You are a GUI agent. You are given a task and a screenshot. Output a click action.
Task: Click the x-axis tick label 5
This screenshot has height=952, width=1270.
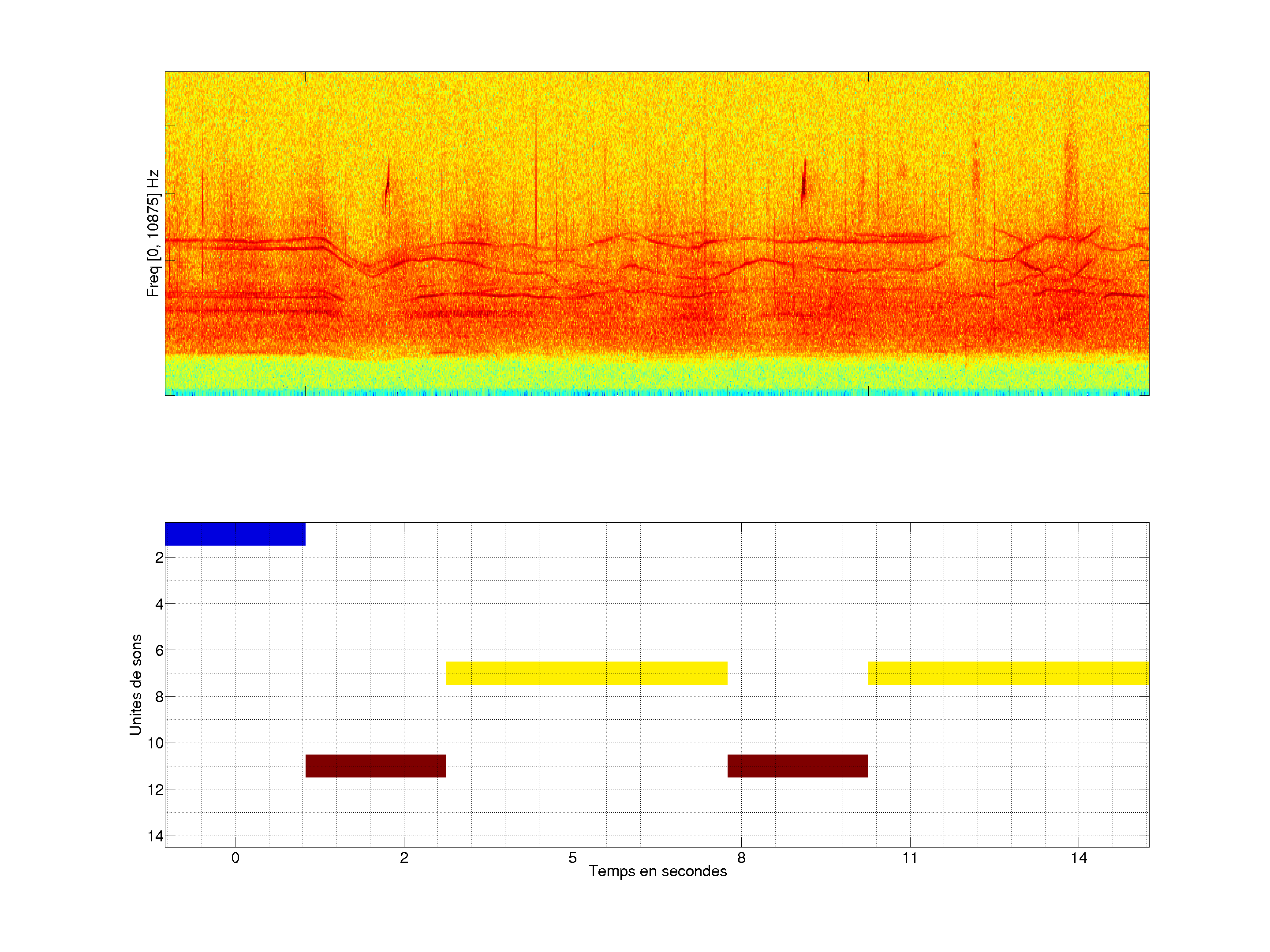572,858
